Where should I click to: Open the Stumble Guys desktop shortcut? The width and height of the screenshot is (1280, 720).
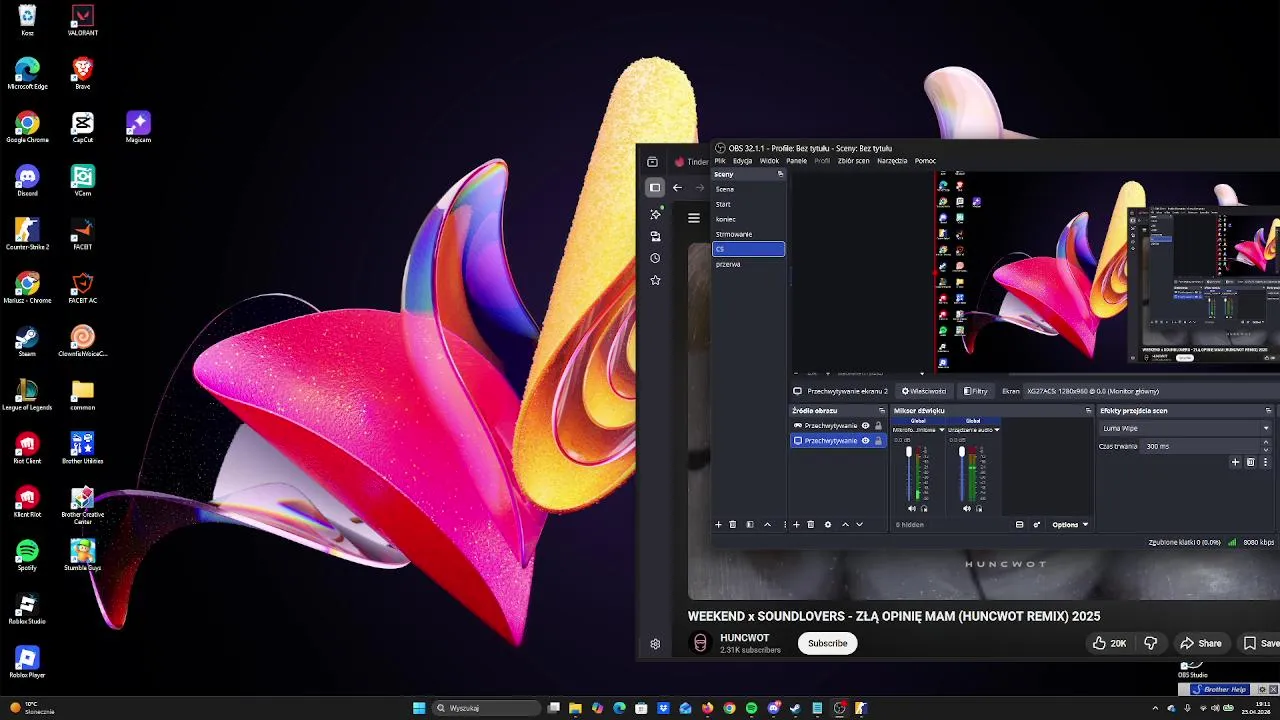[x=82, y=555]
